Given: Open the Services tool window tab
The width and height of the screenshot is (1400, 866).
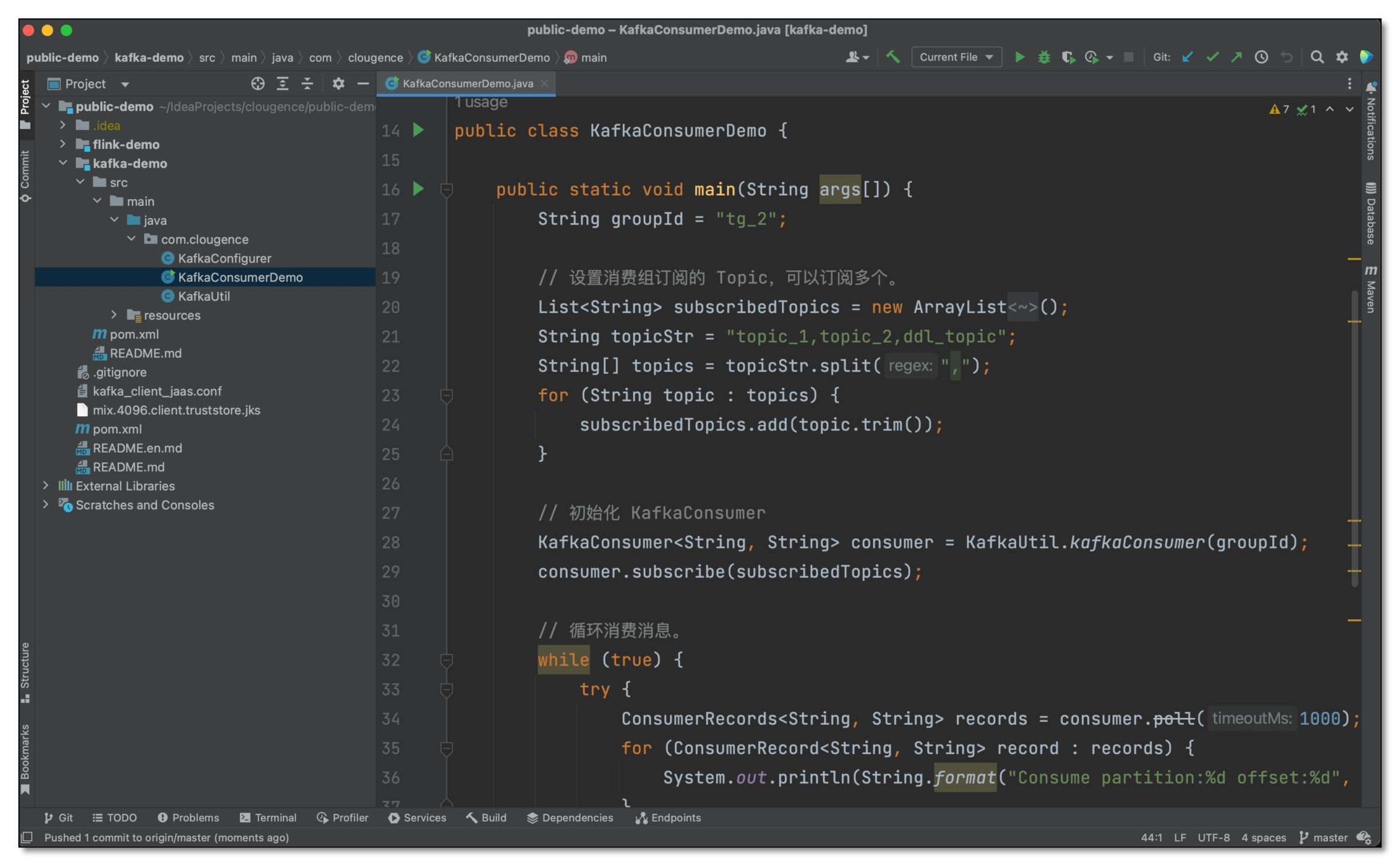Looking at the screenshot, I should (x=417, y=817).
